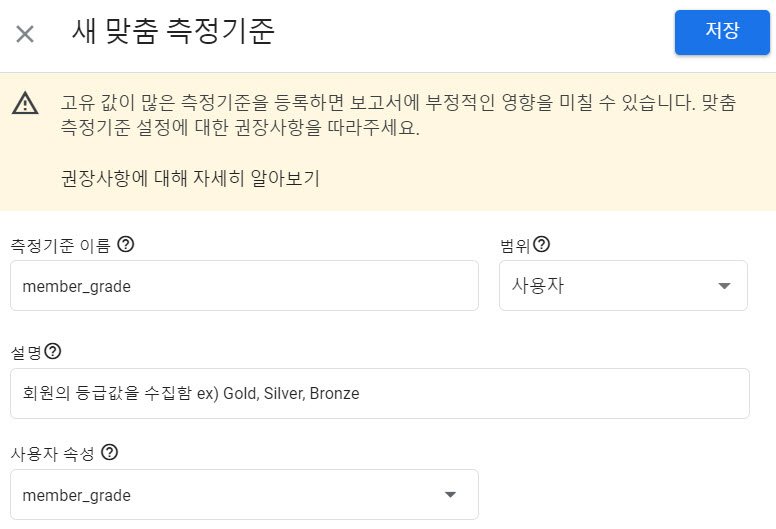The height and width of the screenshot is (529, 776).
Task: Click the arrow in 사용자 속성 dropdown
Action: pyautogui.click(x=450, y=494)
